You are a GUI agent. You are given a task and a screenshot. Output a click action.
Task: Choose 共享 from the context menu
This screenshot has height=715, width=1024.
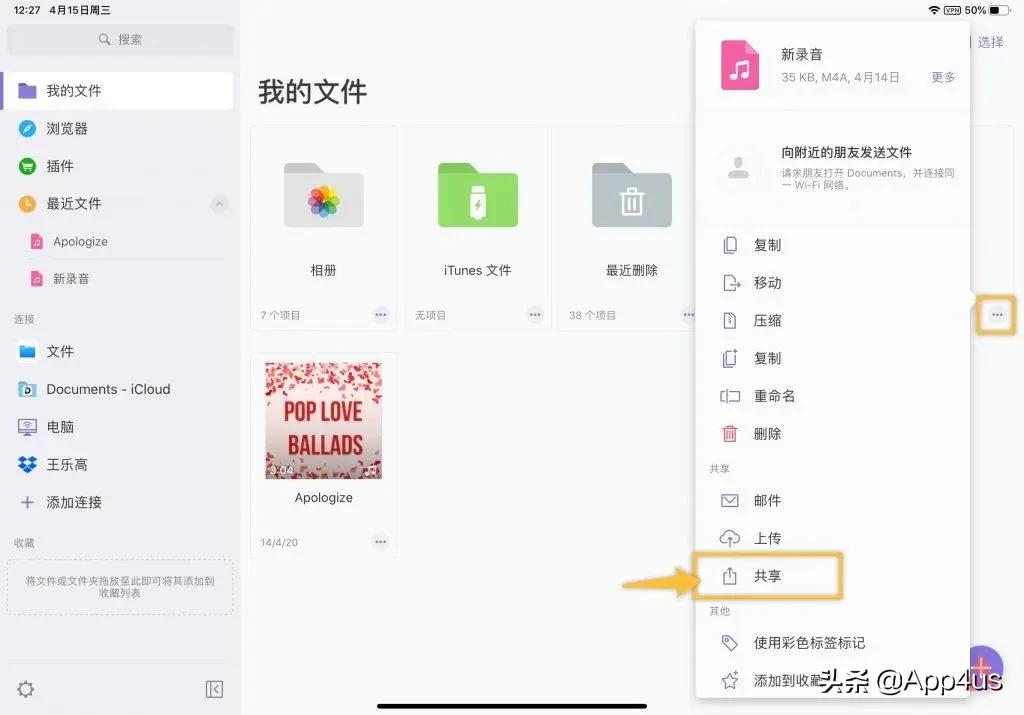click(768, 576)
